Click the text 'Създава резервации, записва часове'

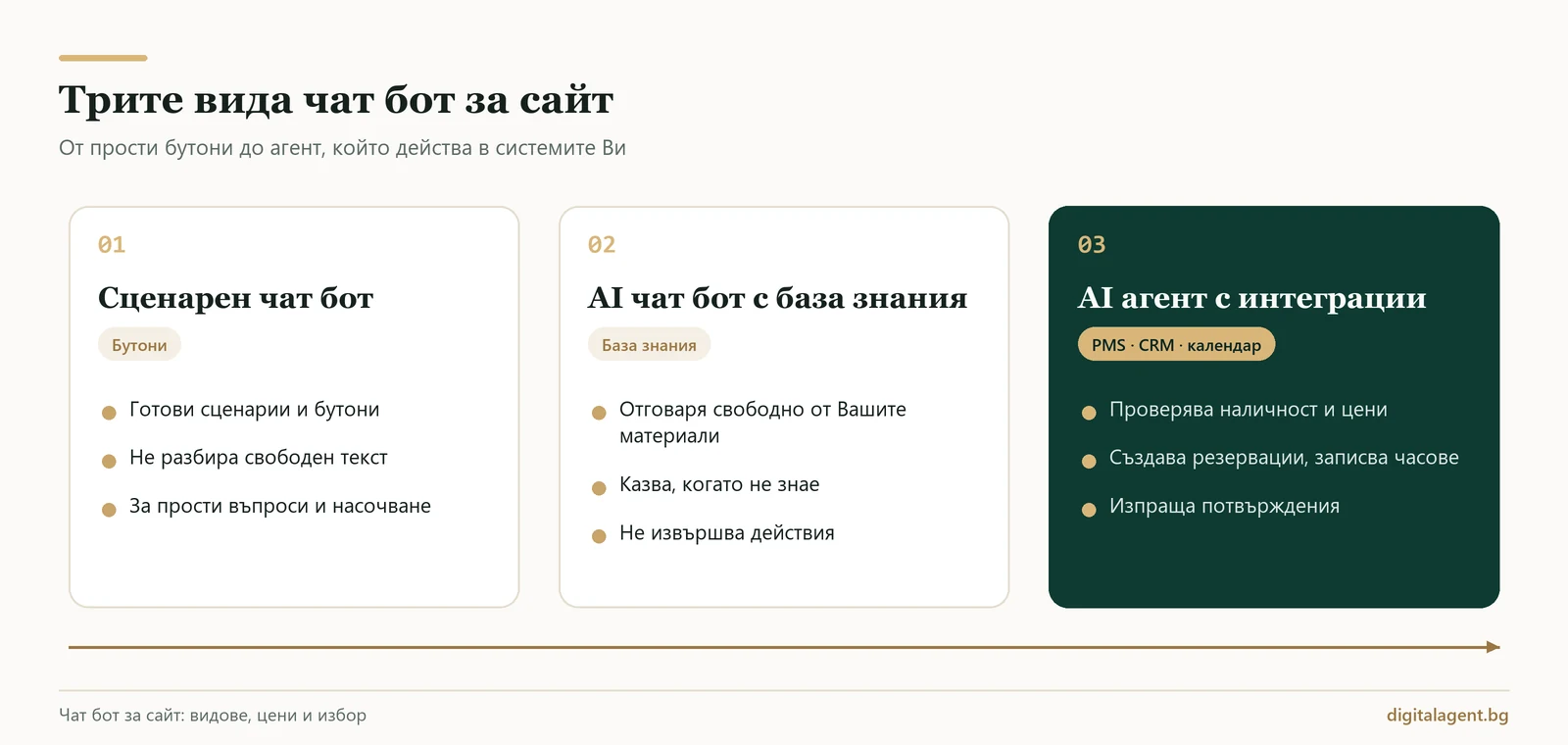pos(1284,458)
